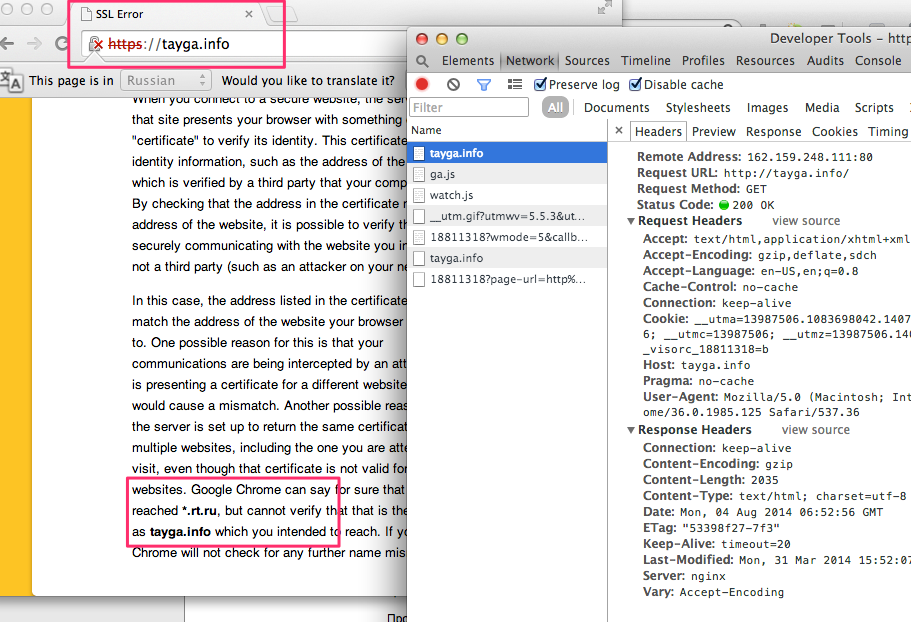This screenshot has height=622, width=911.
Task: Click the Server value nginx
Action: tap(708, 576)
